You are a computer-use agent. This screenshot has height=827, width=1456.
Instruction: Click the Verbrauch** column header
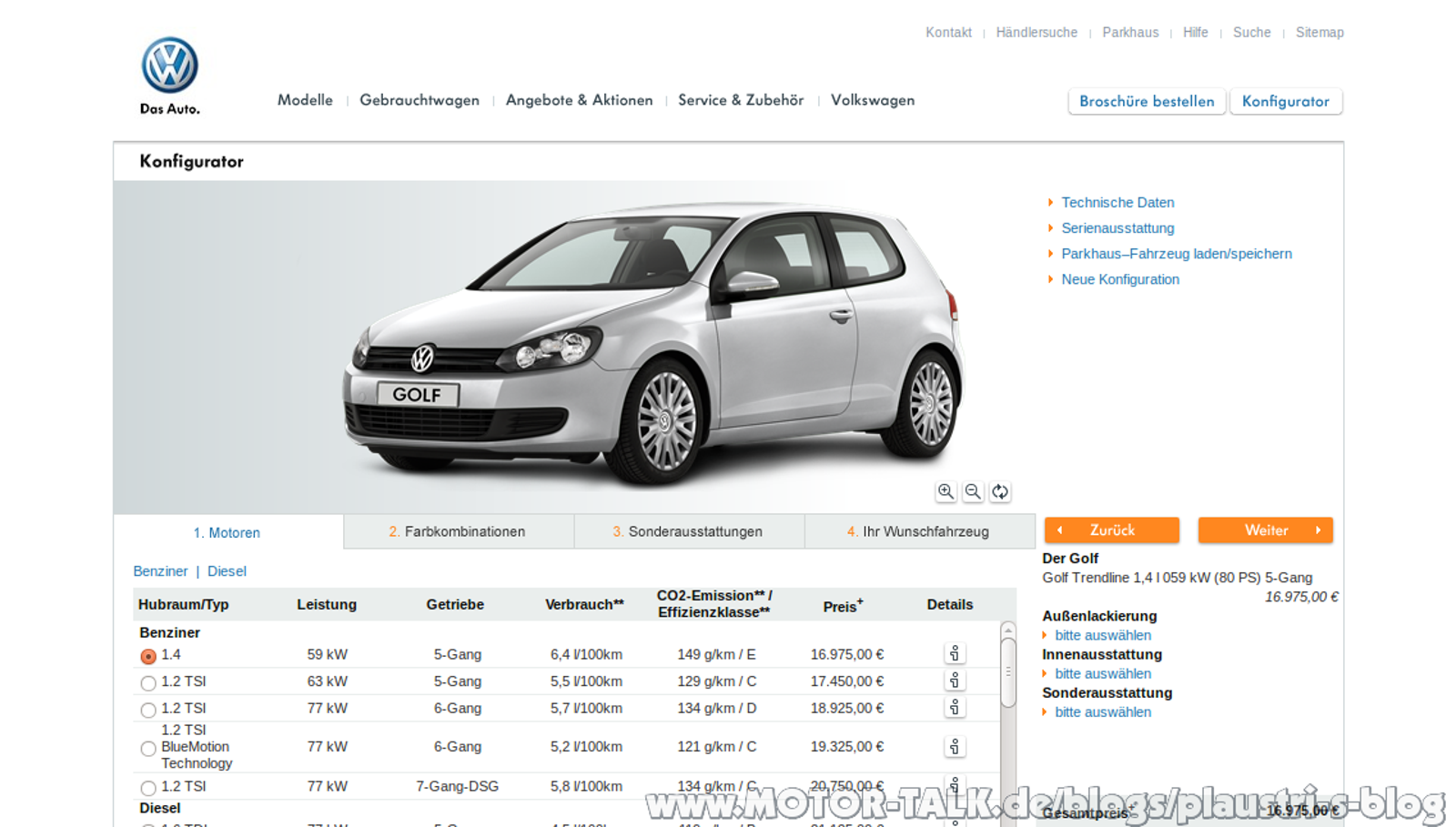pos(584,604)
